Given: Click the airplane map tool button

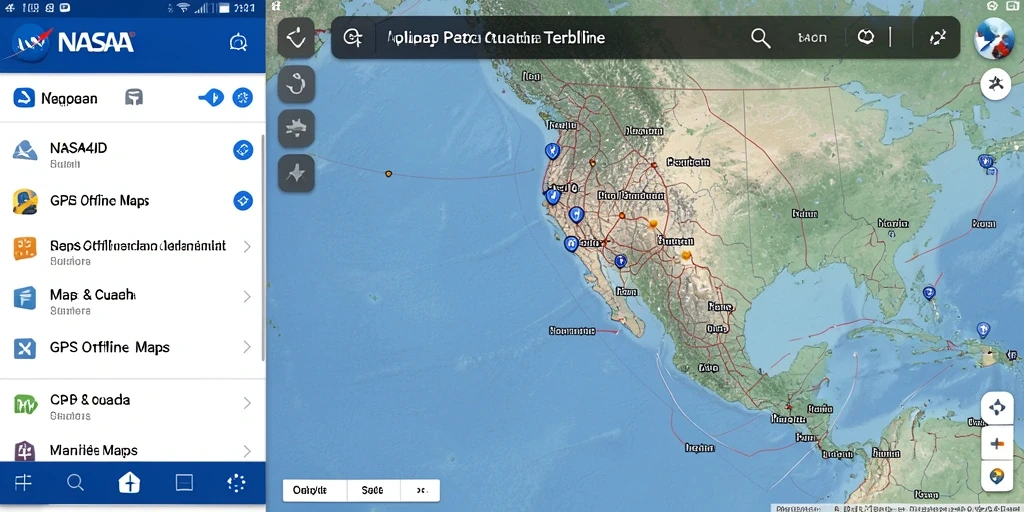Looking at the screenshot, I should [296, 173].
